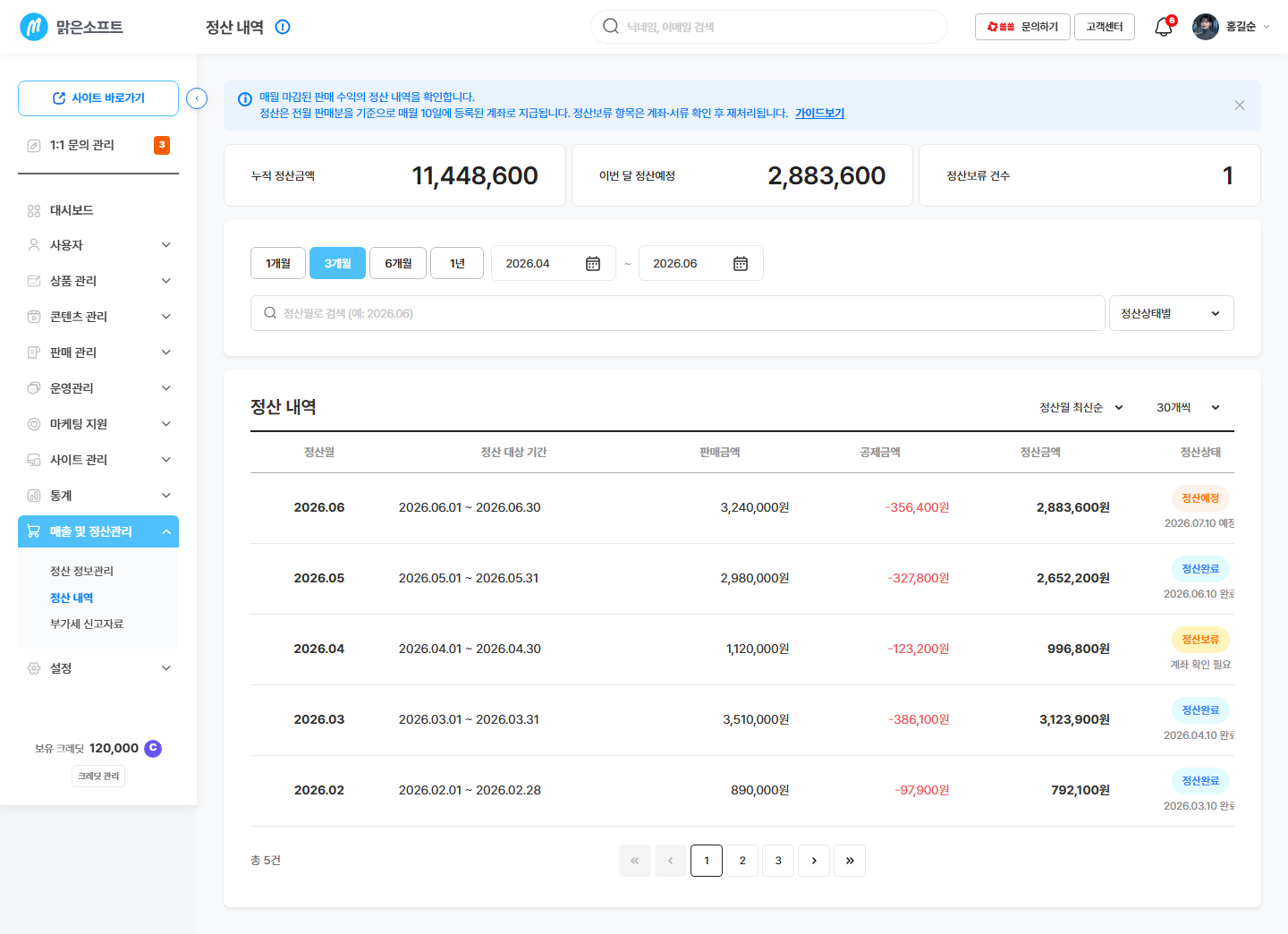
Task: Click the 정산완료 badge for 2026.03
Action: click(x=1200, y=710)
